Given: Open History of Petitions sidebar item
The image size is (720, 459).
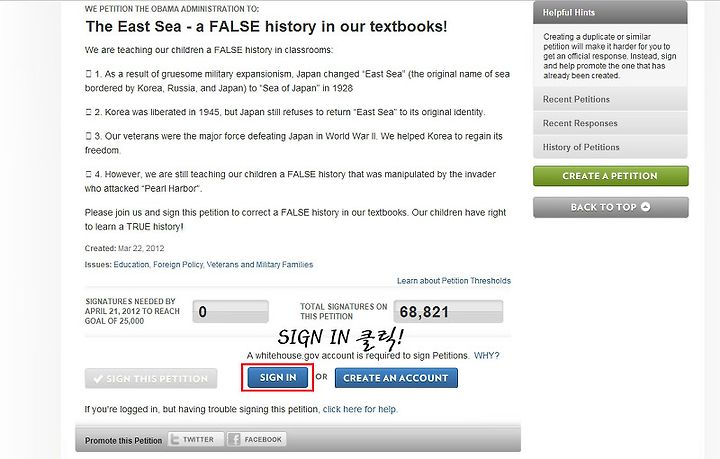Looking at the screenshot, I should tap(610, 147).
